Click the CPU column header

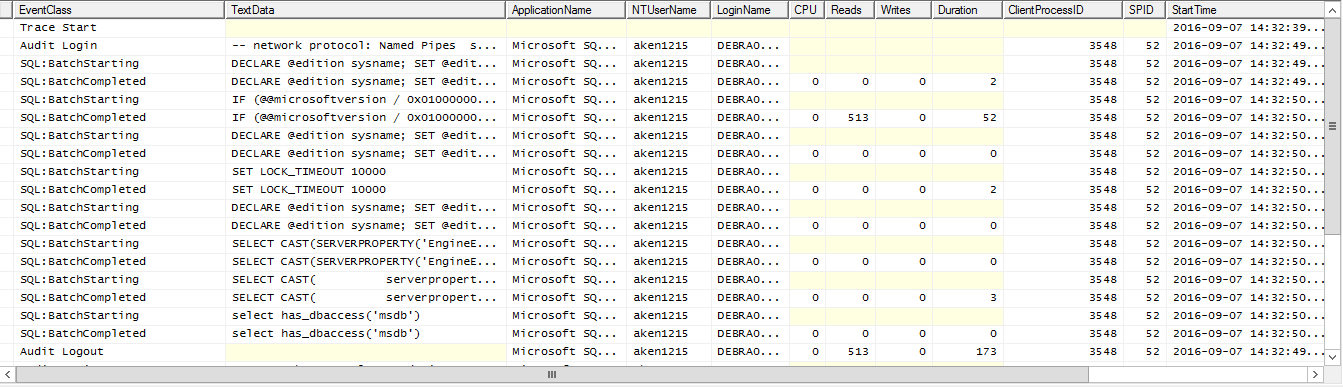pos(806,9)
